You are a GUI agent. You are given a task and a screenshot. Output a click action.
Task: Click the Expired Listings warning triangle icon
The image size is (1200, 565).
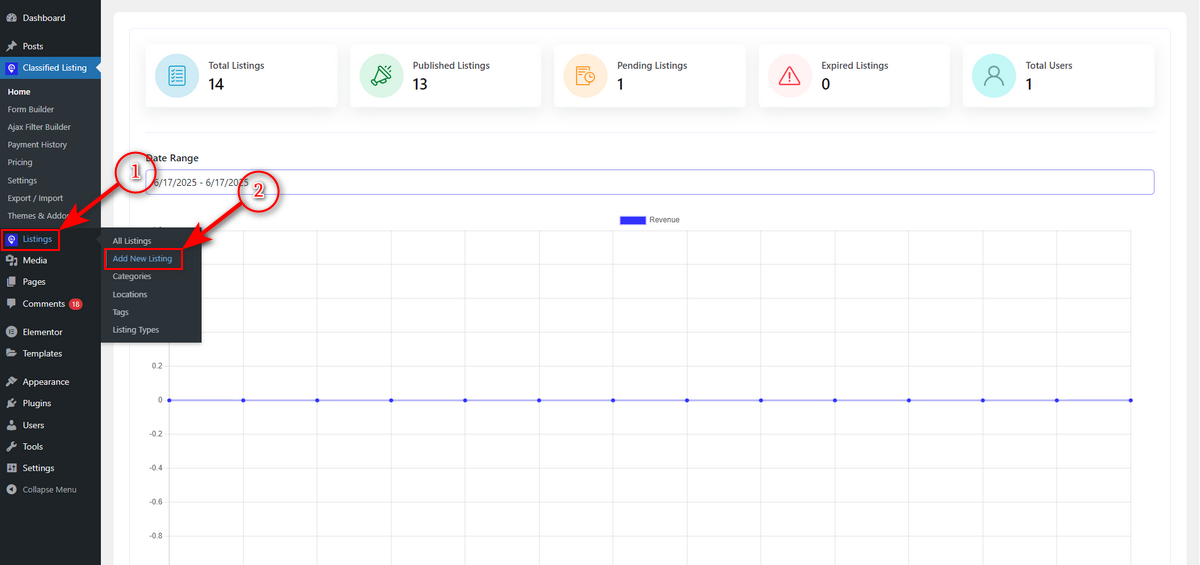[x=790, y=76]
